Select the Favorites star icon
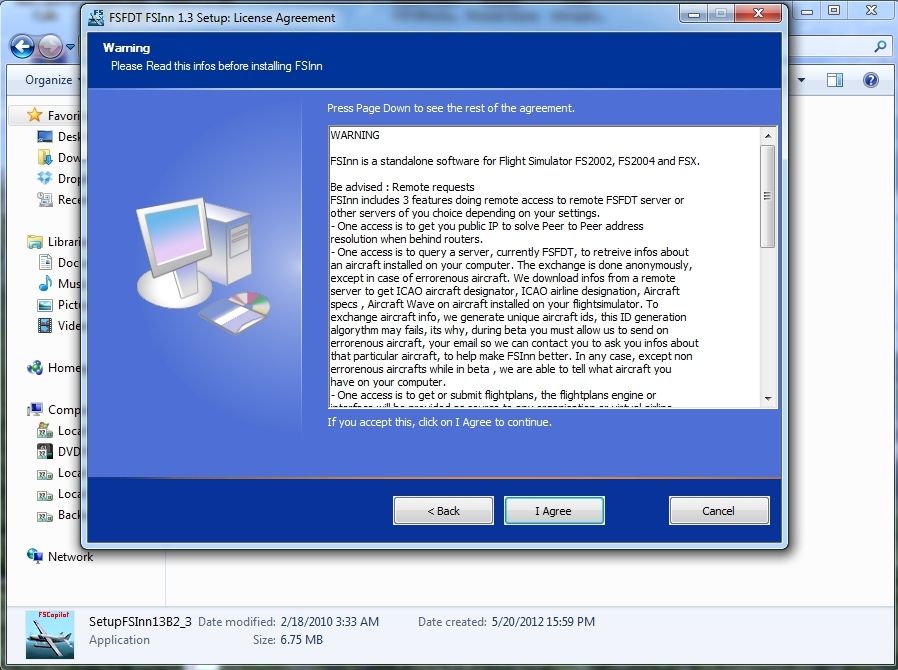Image resolution: width=898 pixels, height=670 pixels. 34,115
